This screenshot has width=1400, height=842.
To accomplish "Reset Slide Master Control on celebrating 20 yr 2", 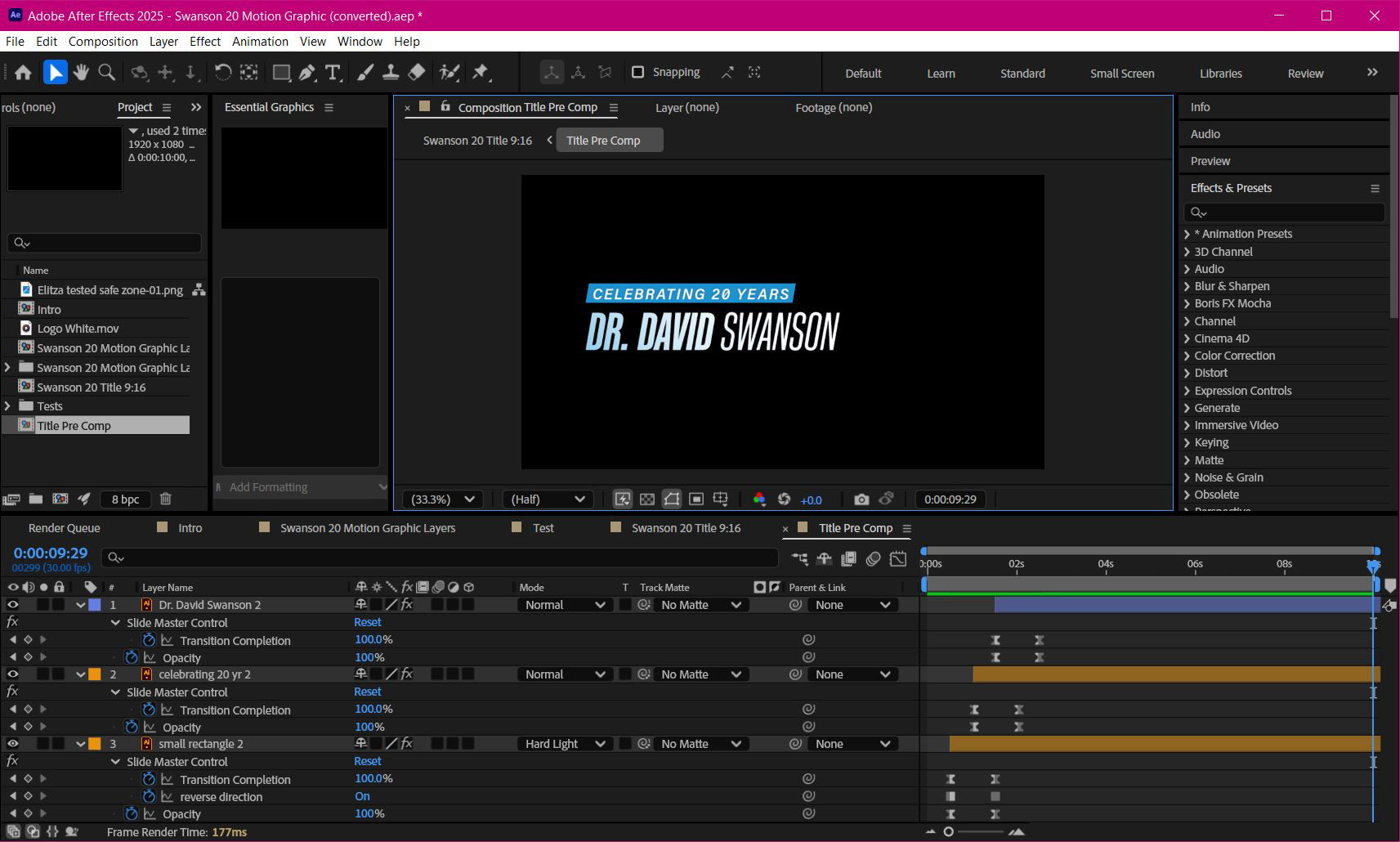I will pyautogui.click(x=368, y=692).
